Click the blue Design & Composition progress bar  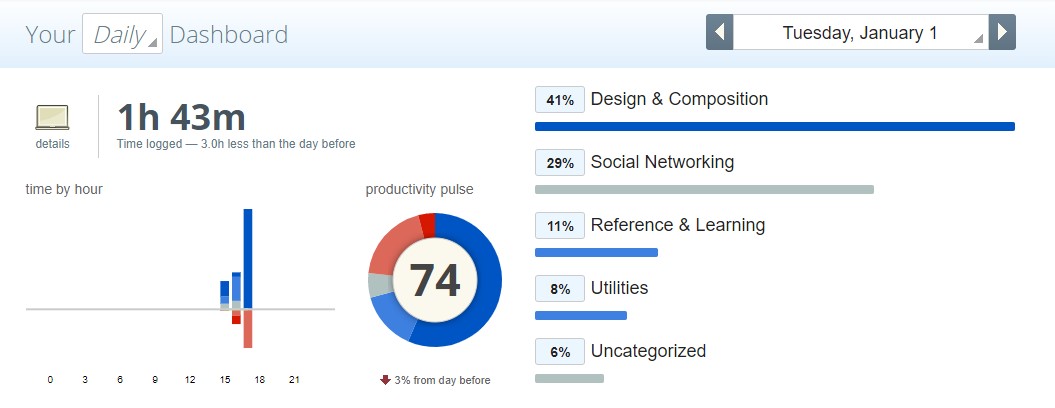(774, 127)
